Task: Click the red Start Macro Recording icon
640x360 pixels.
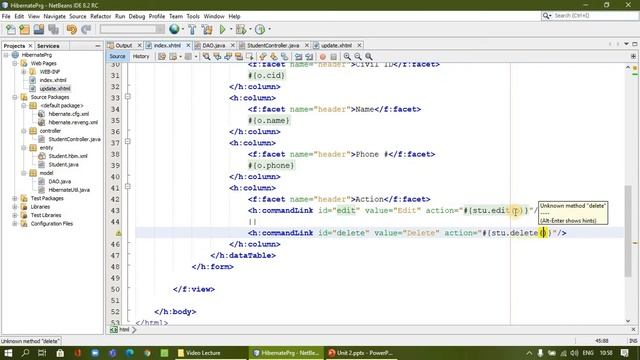Action: click(x=323, y=57)
